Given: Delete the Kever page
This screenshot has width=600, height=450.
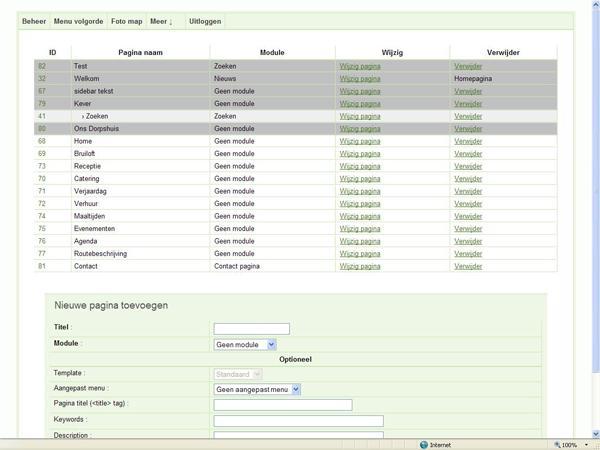Looking at the screenshot, I should (x=468, y=104).
